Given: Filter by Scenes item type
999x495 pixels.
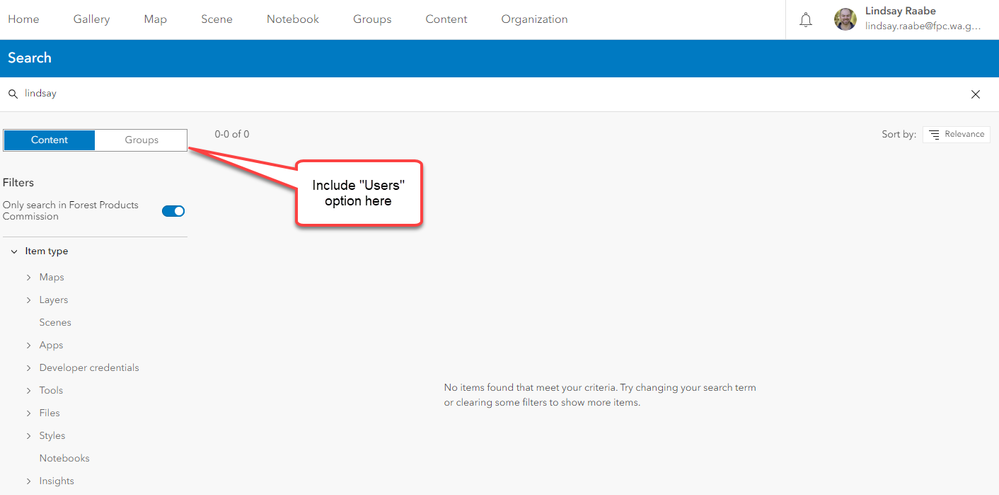Looking at the screenshot, I should 55,323.
